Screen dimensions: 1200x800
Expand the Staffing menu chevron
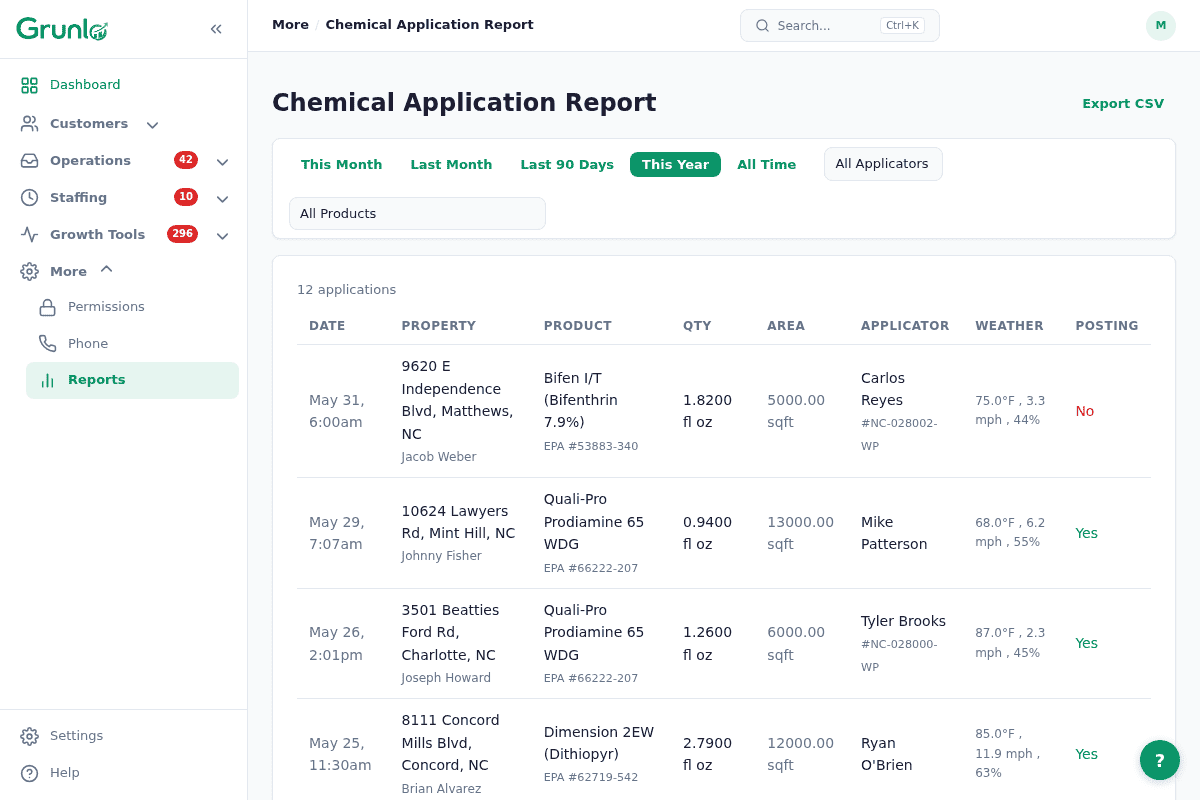(x=222, y=199)
